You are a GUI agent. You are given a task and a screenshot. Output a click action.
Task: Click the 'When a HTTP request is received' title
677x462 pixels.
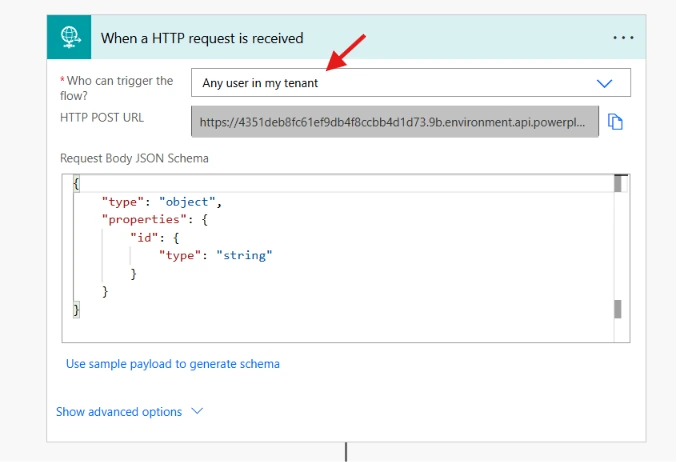(x=202, y=38)
